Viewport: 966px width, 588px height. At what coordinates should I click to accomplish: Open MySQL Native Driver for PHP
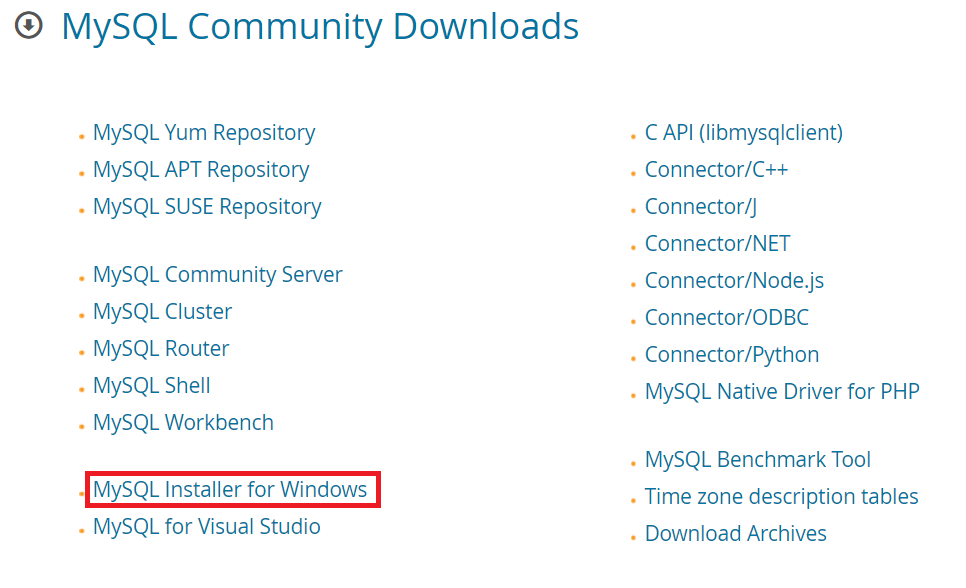782,392
